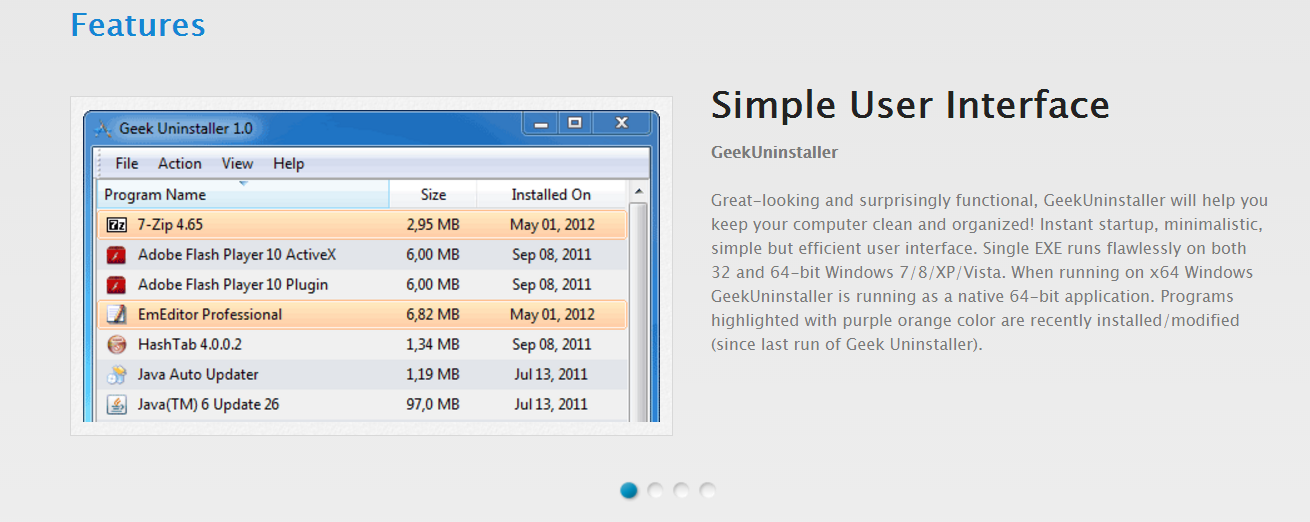Open the File menu
Viewport: 1310px width, 522px height.
127,164
